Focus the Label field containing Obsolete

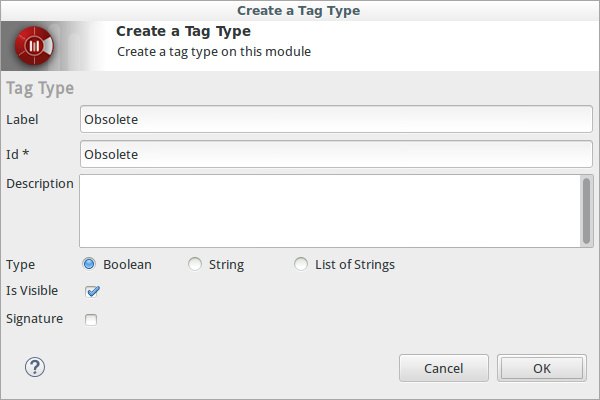click(x=336, y=119)
